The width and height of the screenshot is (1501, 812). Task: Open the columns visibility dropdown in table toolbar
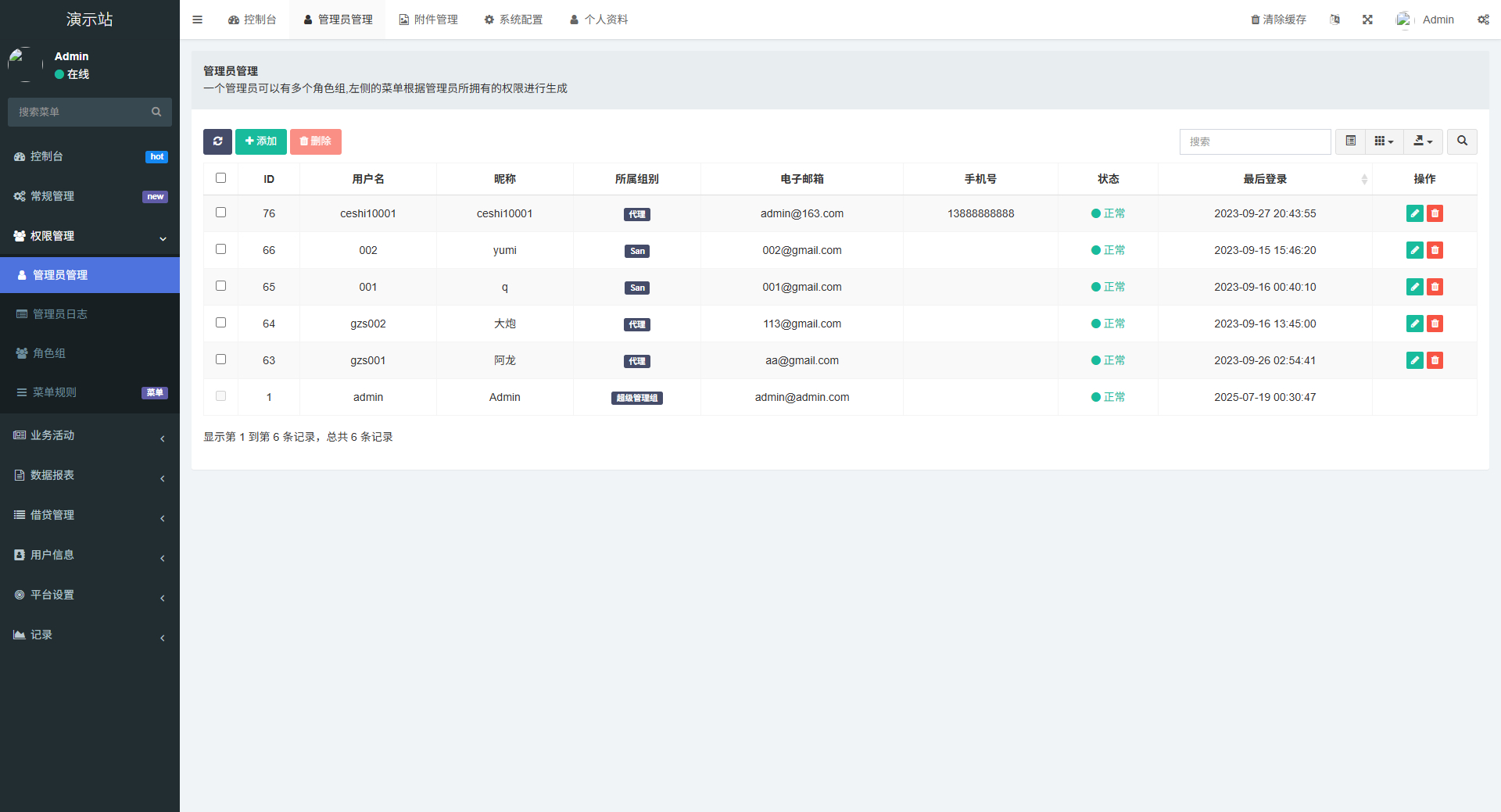[x=1384, y=141]
